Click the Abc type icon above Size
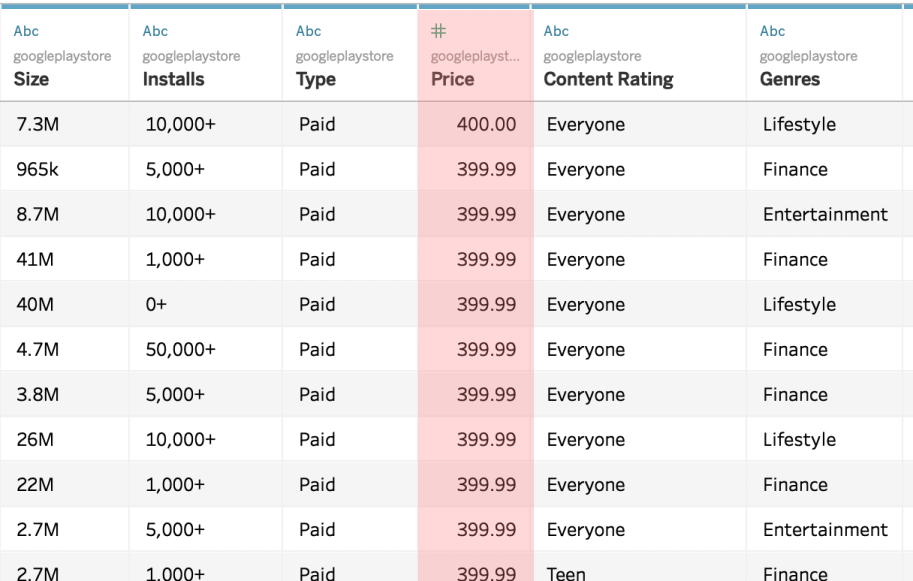Screen dimensions: 913x581 click(x=26, y=31)
